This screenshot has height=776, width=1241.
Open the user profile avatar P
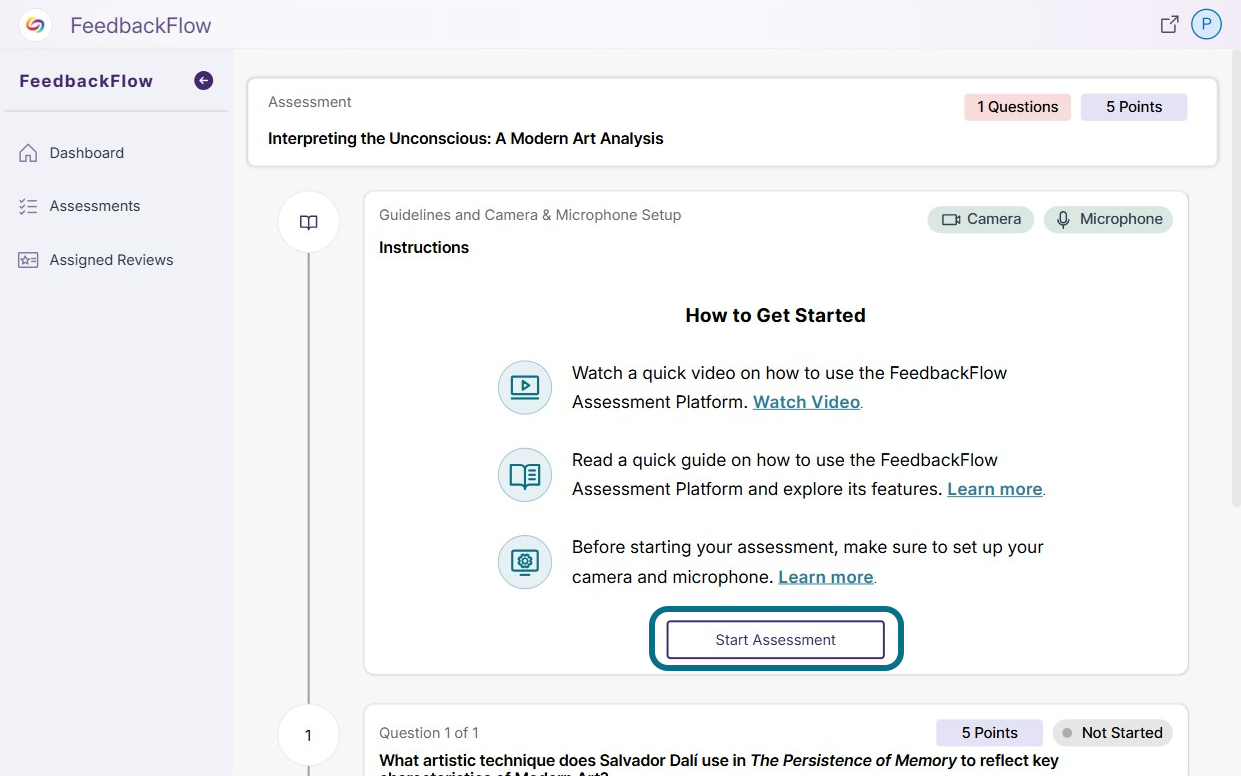click(1206, 25)
